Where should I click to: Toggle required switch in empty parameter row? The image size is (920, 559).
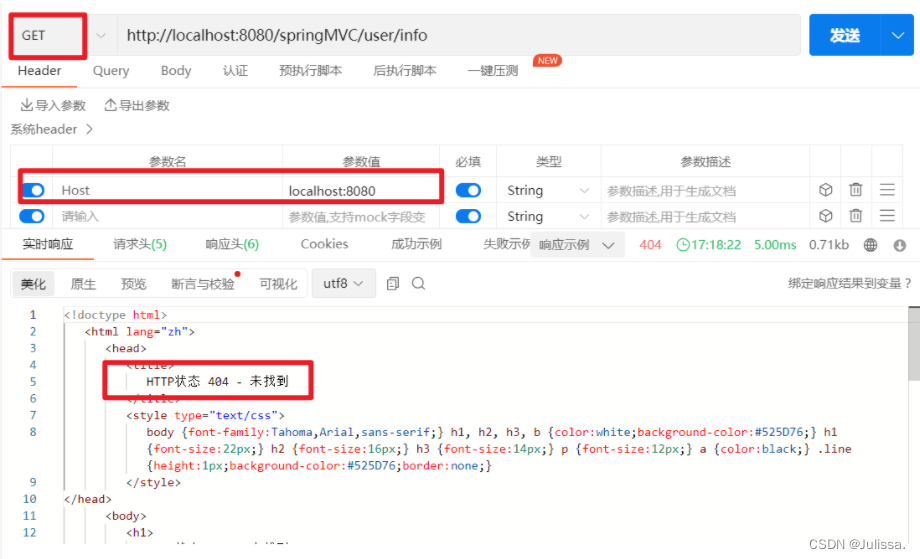coord(468,216)
